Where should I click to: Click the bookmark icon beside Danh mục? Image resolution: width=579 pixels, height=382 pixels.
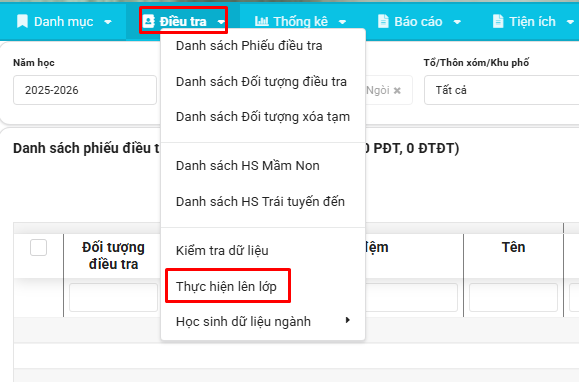pos(23,21)
